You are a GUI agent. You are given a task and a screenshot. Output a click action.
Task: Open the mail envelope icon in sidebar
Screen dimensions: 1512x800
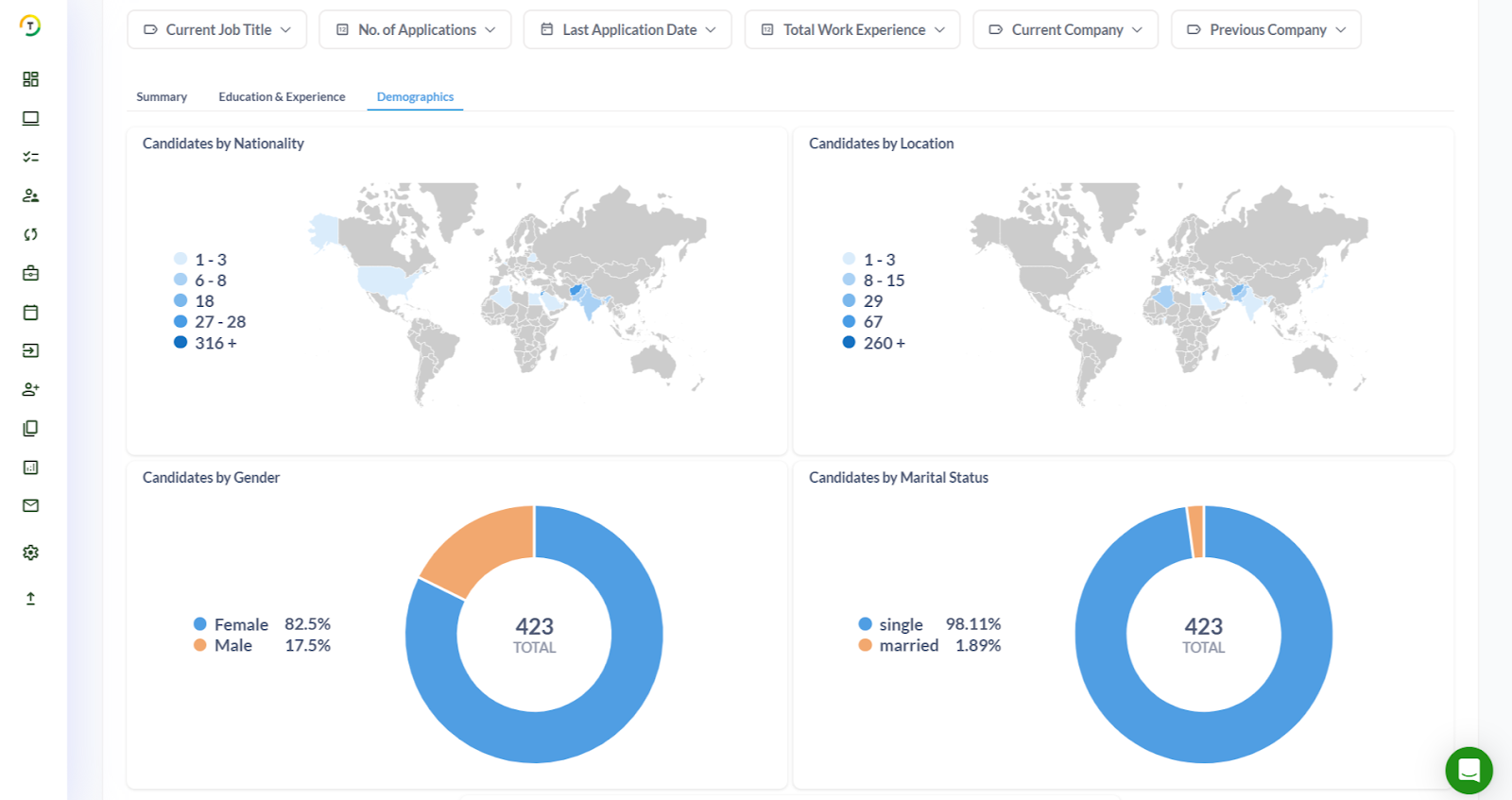click(x=30, y=505)
